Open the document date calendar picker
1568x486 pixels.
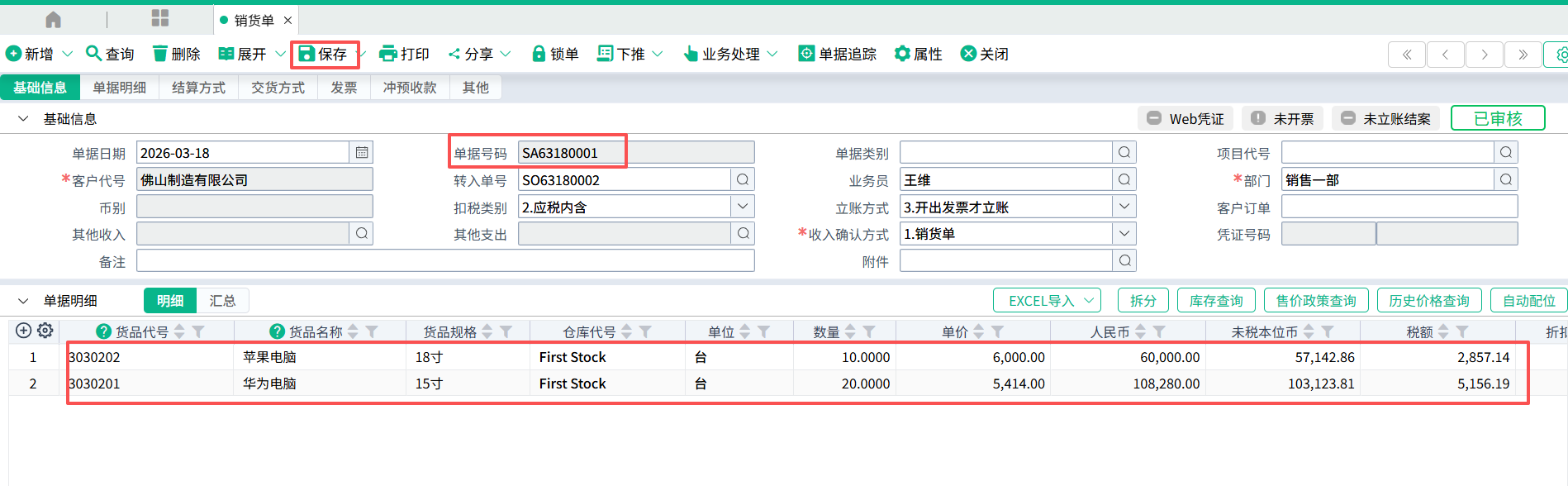tap(362, 152)
